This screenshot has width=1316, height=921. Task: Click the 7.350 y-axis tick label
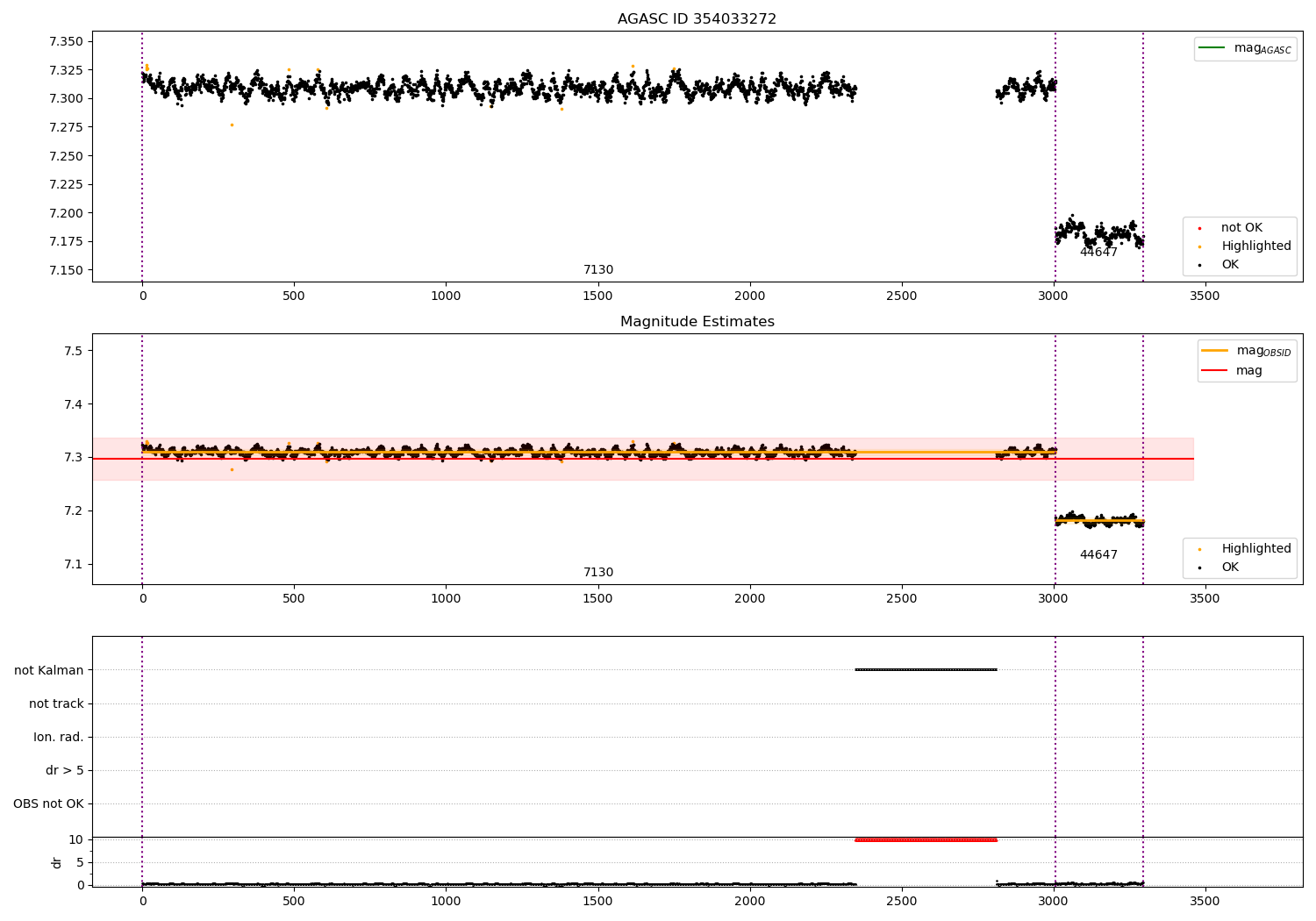click(x=66, y=41)
